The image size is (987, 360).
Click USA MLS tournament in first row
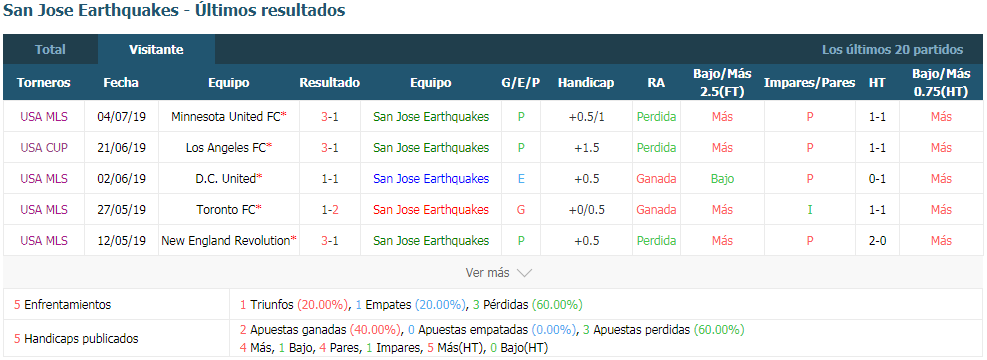(44, 116)
